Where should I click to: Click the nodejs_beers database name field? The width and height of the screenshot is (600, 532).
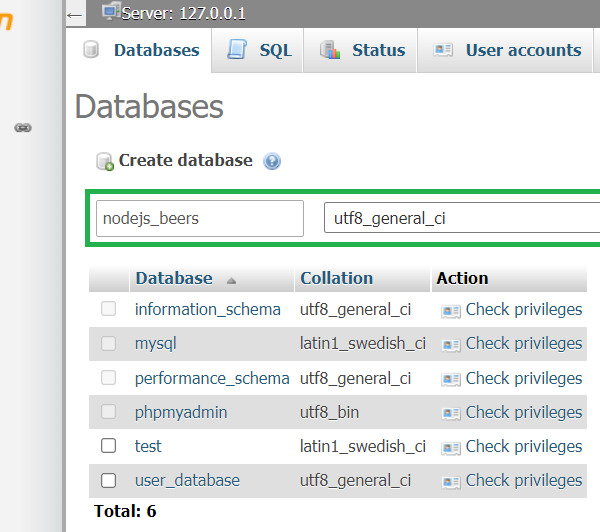[x=200, y=218]
